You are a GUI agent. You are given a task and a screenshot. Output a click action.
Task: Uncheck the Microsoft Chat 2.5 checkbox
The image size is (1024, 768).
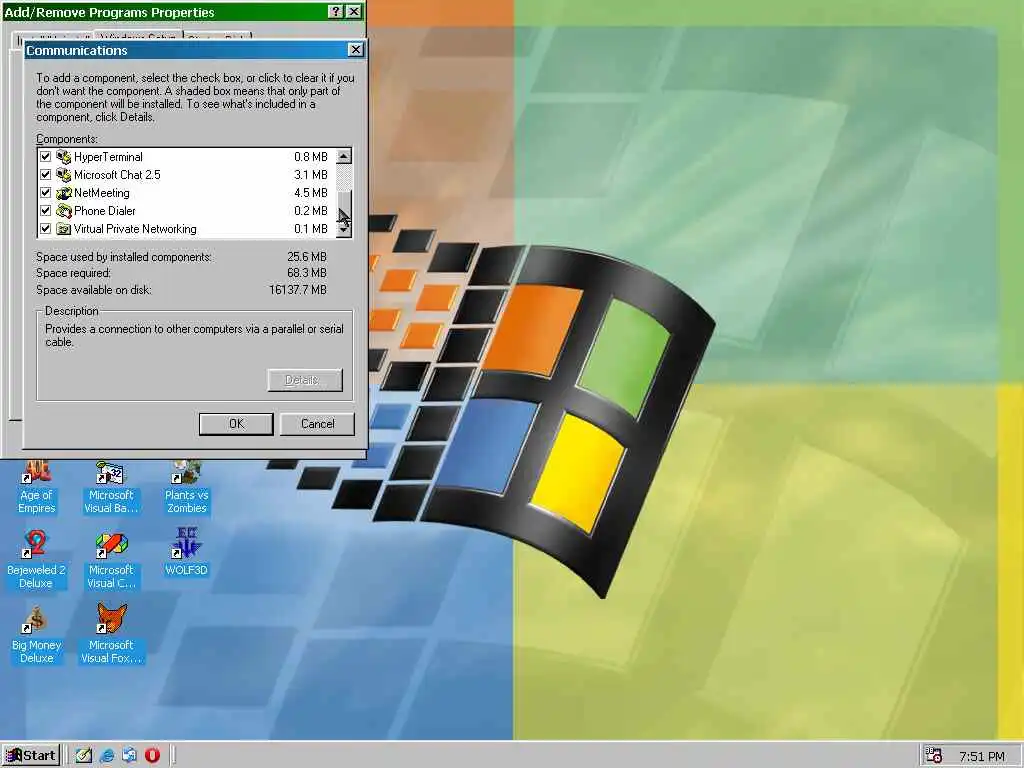(x=46, y=175)
